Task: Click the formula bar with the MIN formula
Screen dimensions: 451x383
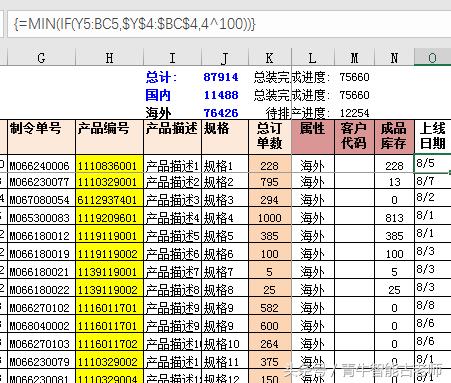Action: pyautogui.click(x=229, y=24)
